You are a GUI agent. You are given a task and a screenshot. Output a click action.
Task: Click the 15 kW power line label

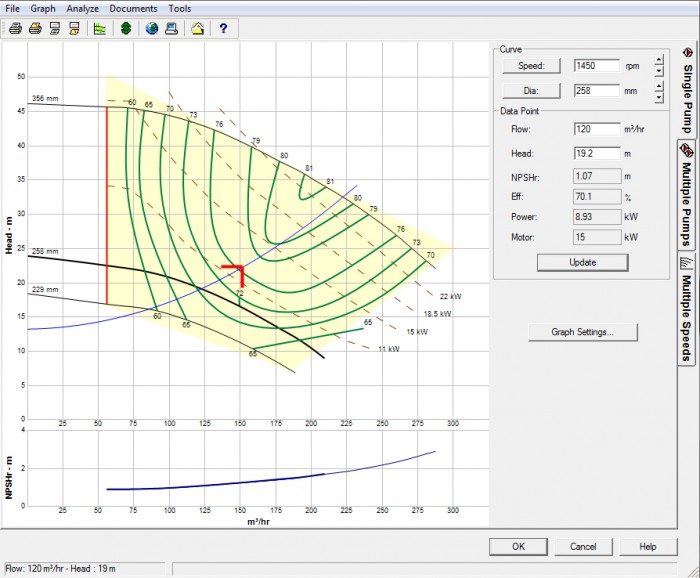pos(417,332)
